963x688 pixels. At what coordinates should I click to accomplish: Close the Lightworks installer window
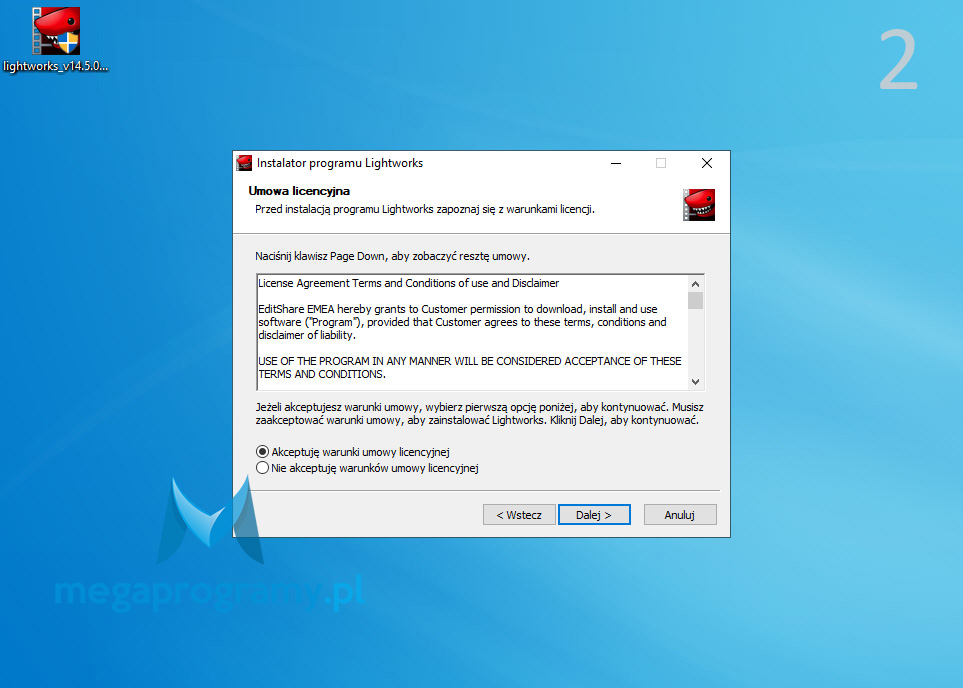(707, 163)
